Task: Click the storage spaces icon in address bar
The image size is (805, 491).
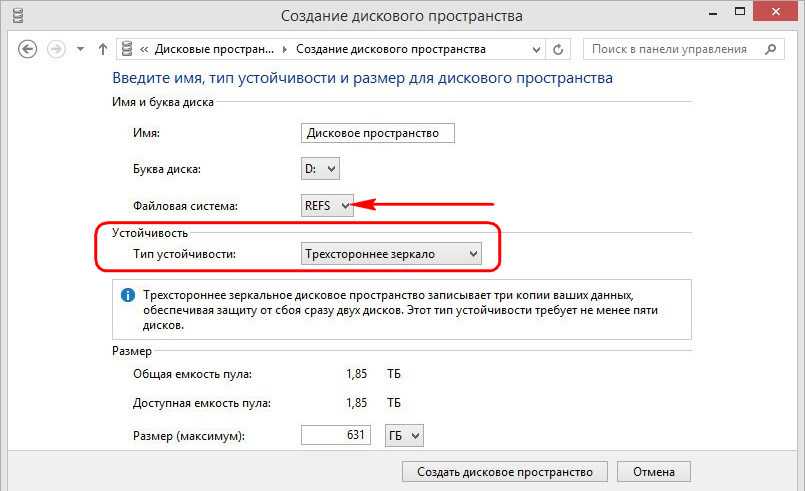Action: (127, 49)
